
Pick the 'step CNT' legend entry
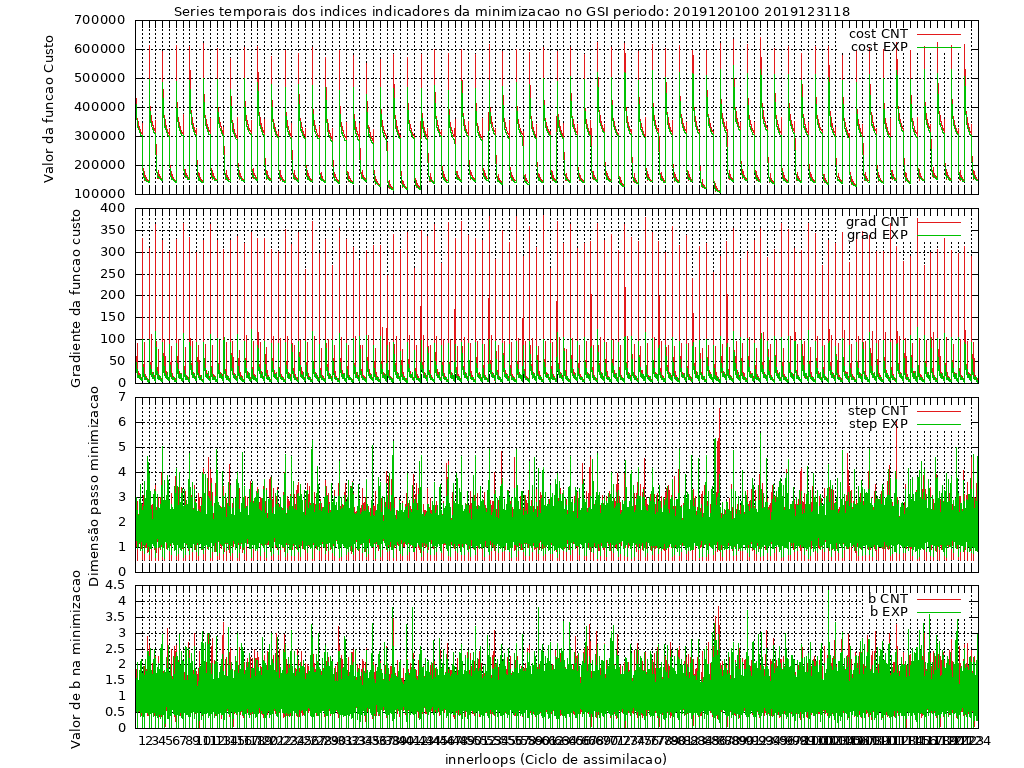[x=878, y=411]
